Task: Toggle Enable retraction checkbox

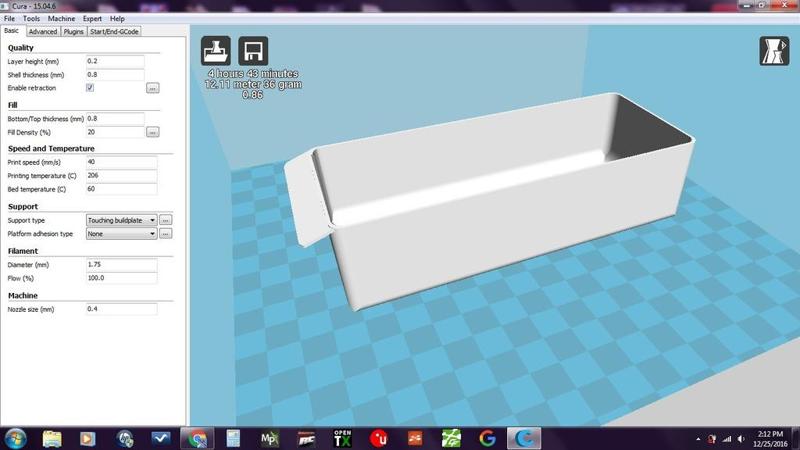Action: coord(90,88)
